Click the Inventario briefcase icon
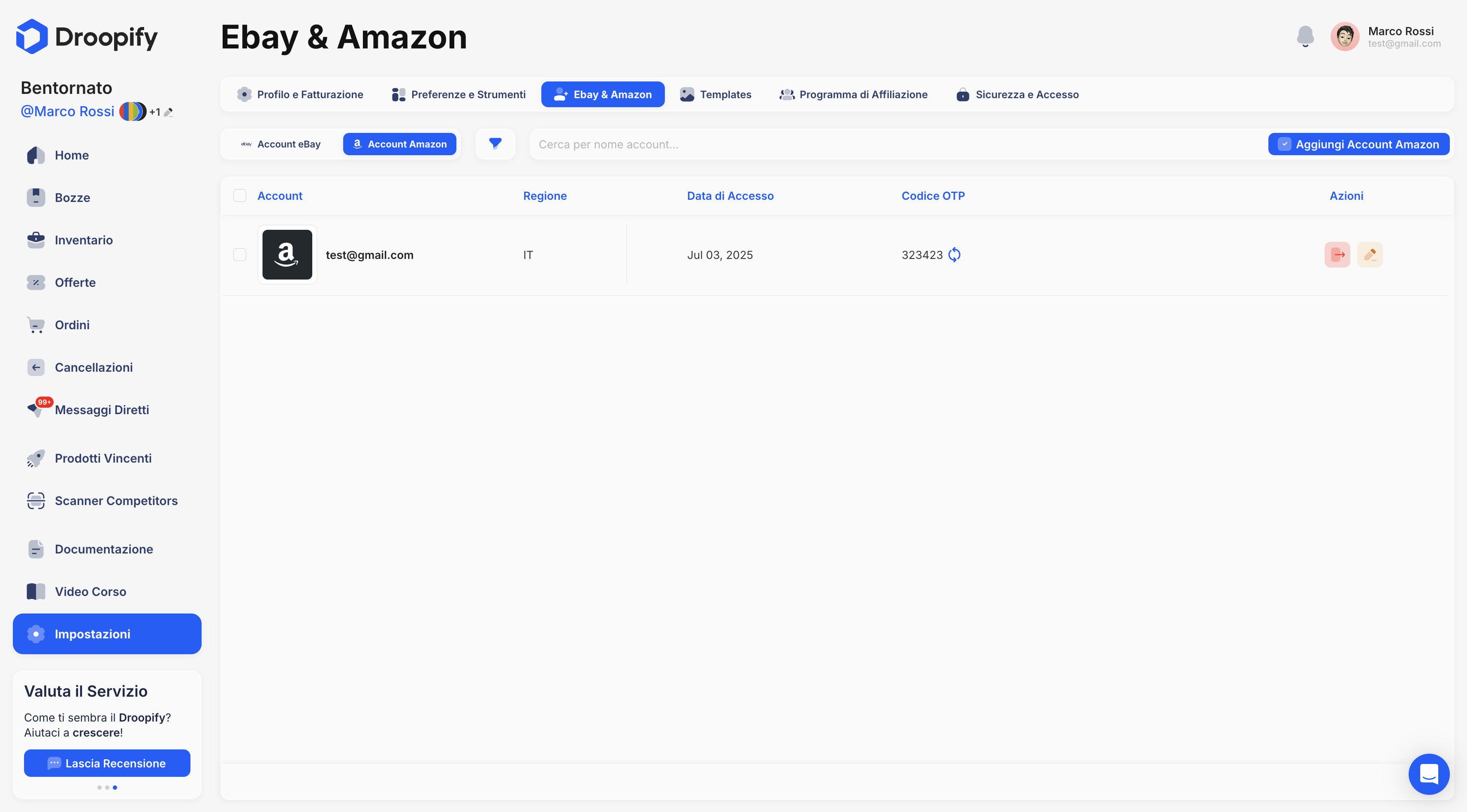The width and height of the screenshot is (1467, 812). pos(36,240)
